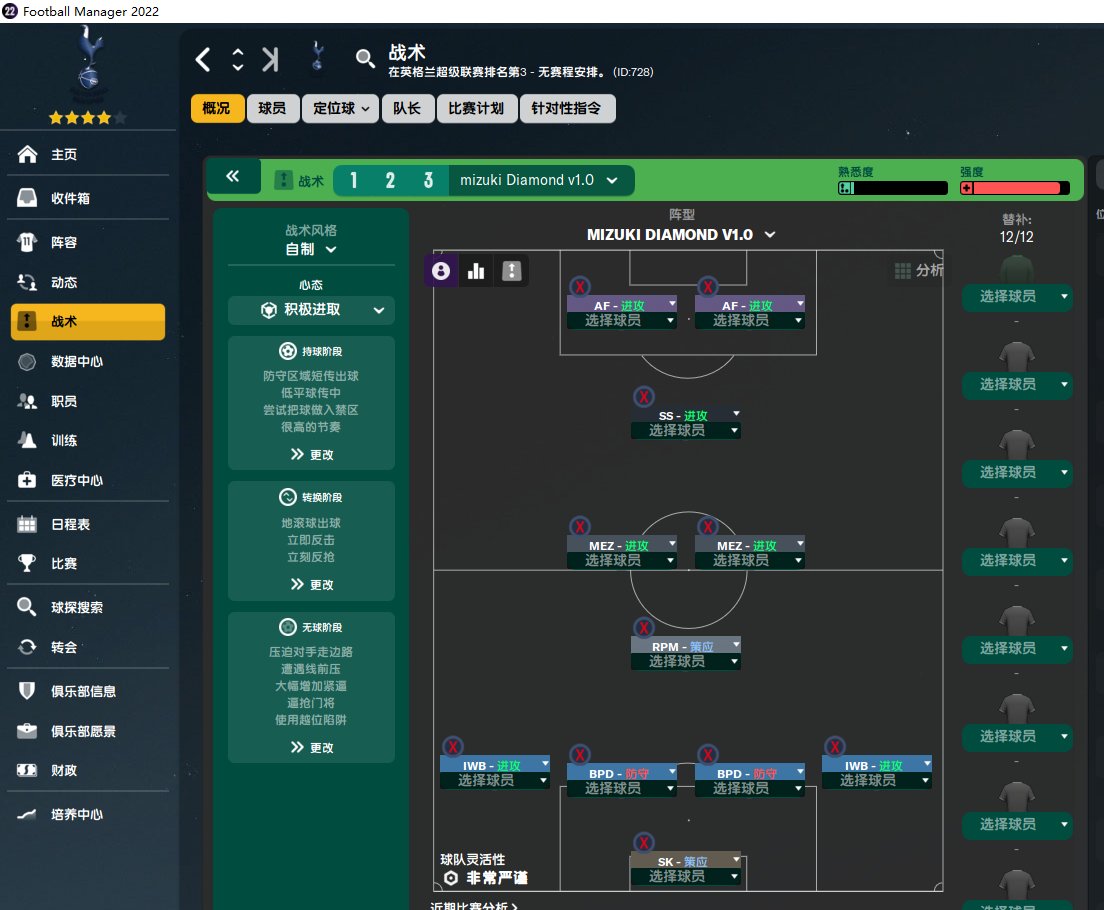Go forward with the right arrow
The width and height of the screenshot is (1104, 910).
(270, 60)
